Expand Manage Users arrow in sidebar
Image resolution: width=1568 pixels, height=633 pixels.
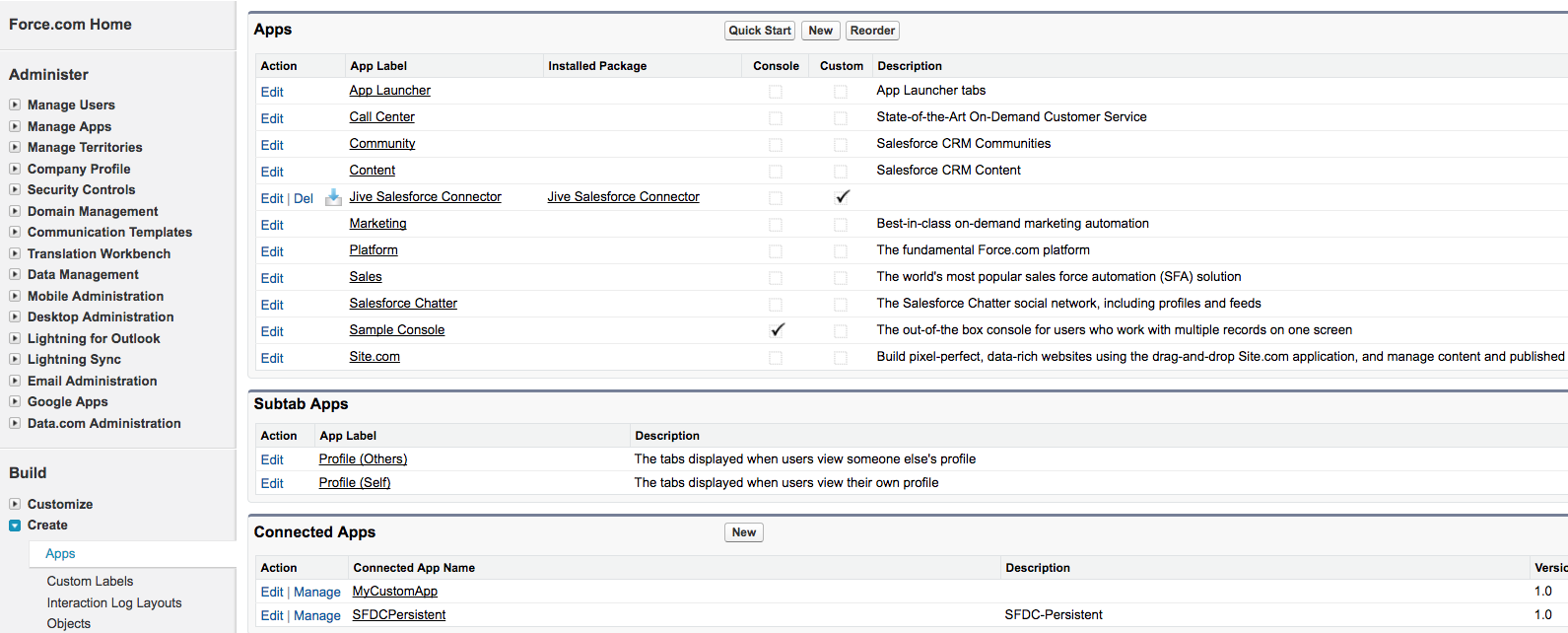click(15, 105)
